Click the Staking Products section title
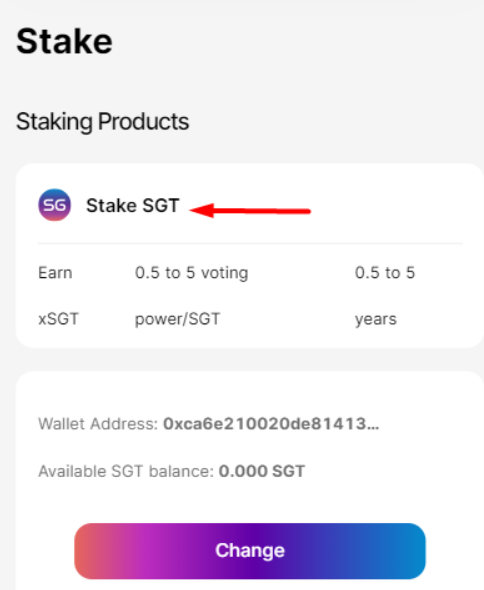 (102, 122)
